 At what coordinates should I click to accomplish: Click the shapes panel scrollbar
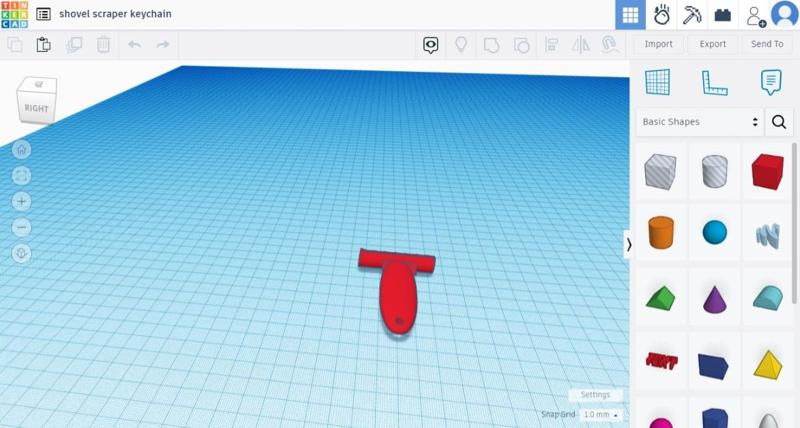[x=795, y=222]
